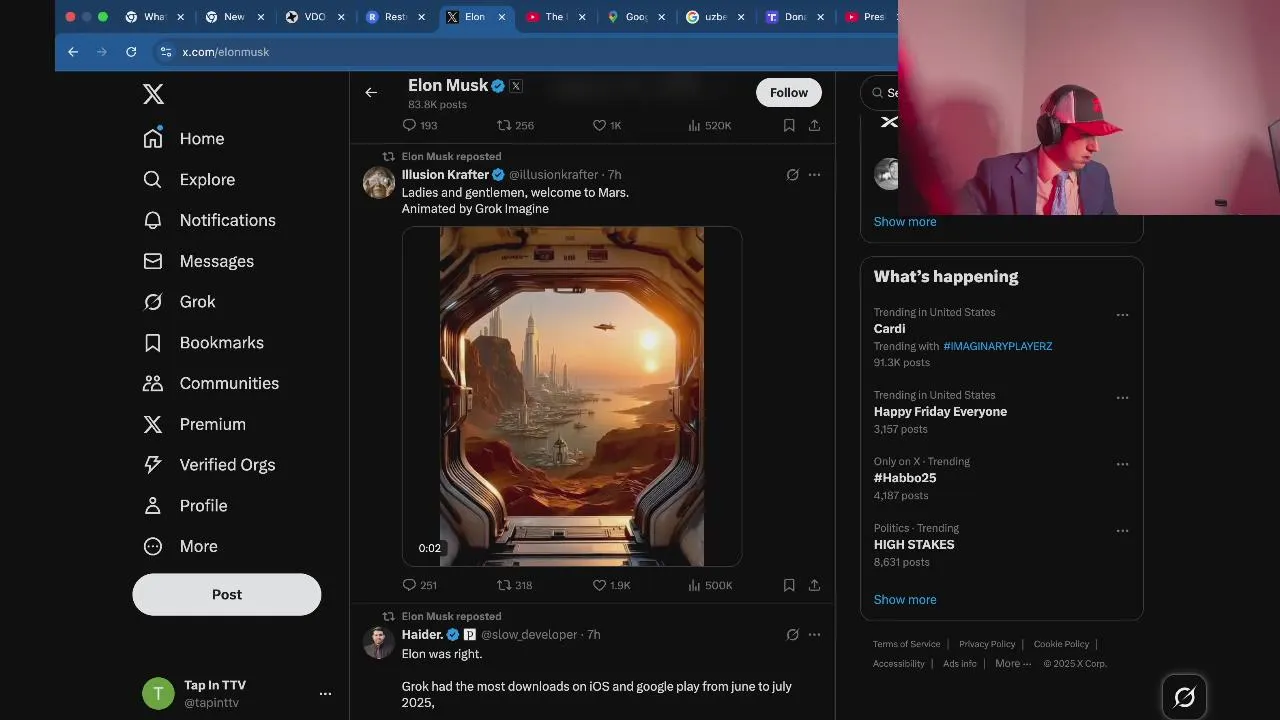Screen dimensions: 1280x720
Task: Follow Elon Musk
Action: click(789, 92)
